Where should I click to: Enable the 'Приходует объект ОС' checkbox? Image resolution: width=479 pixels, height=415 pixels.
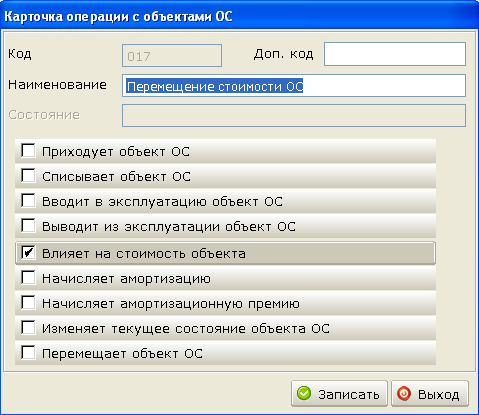(x=28, y=150)
